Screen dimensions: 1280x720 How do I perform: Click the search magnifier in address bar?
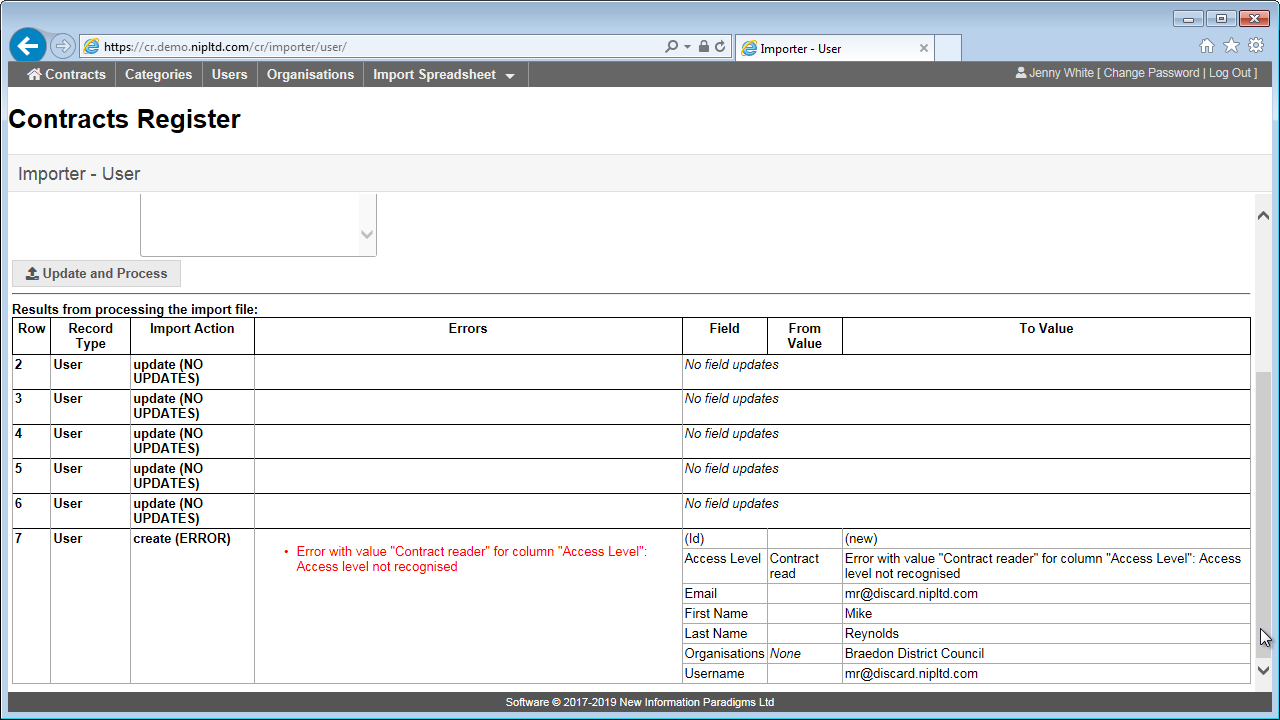point(672,47)
